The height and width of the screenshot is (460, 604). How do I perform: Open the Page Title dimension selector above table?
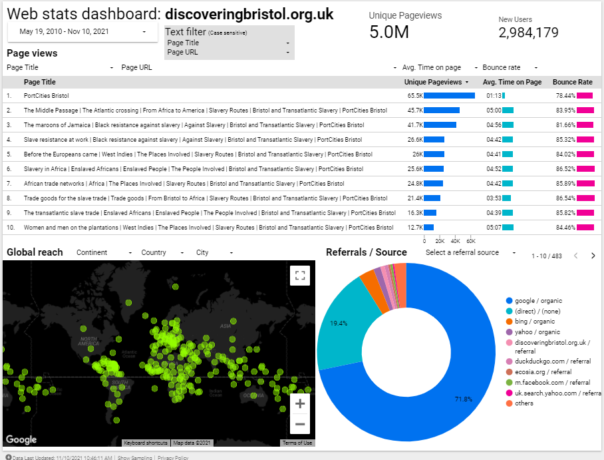60,67
